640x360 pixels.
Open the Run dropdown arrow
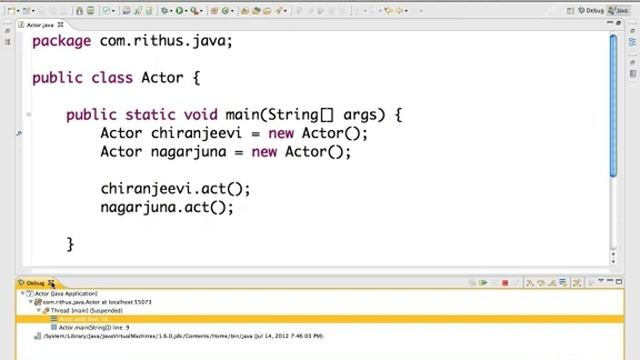[186, 11]
